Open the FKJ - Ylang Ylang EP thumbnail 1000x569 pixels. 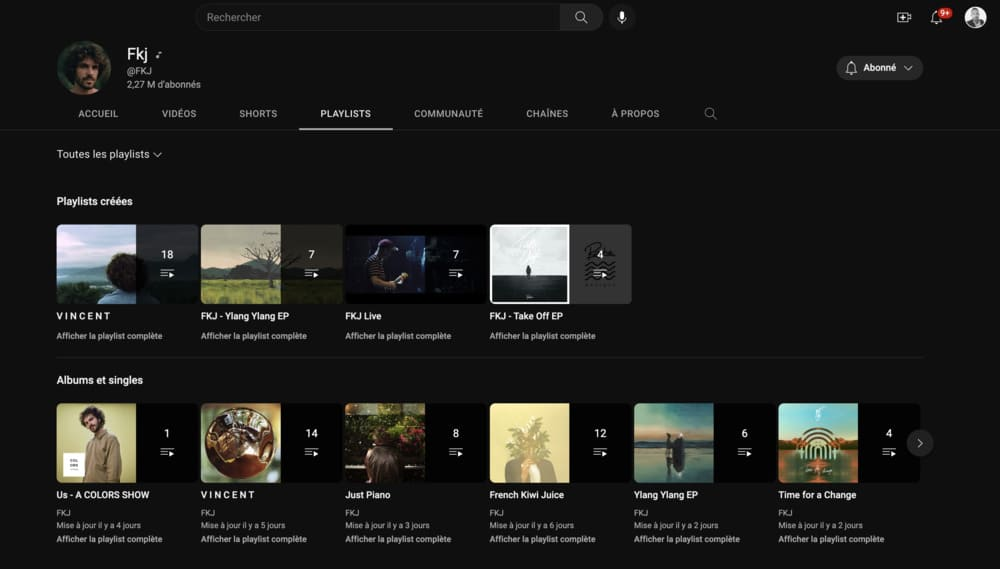click(272, 264)
